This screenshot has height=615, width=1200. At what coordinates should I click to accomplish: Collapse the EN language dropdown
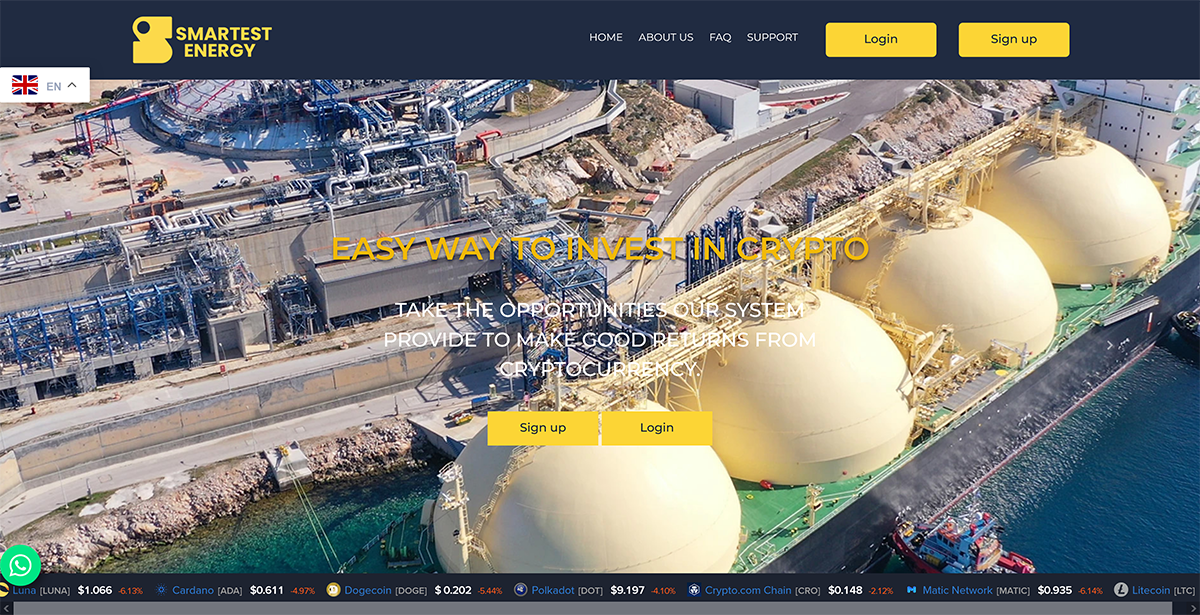pos(70,84)
